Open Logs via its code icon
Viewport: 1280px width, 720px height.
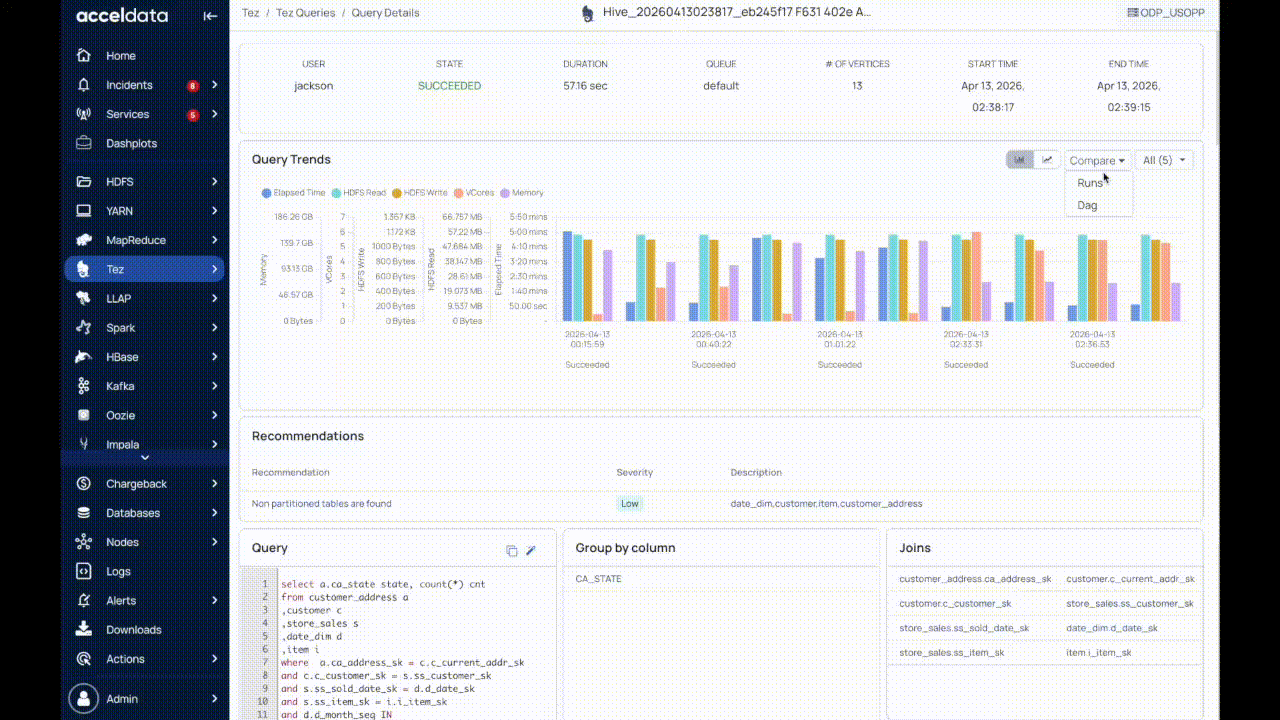(x=84, y=571)
